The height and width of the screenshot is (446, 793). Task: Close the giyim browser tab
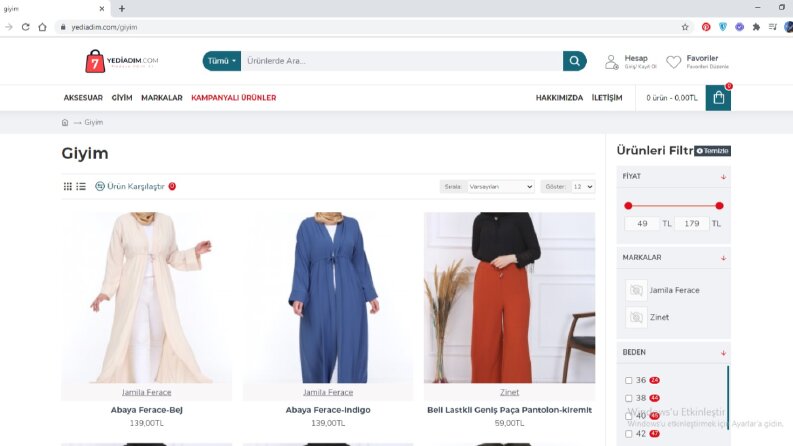[102, 9]
